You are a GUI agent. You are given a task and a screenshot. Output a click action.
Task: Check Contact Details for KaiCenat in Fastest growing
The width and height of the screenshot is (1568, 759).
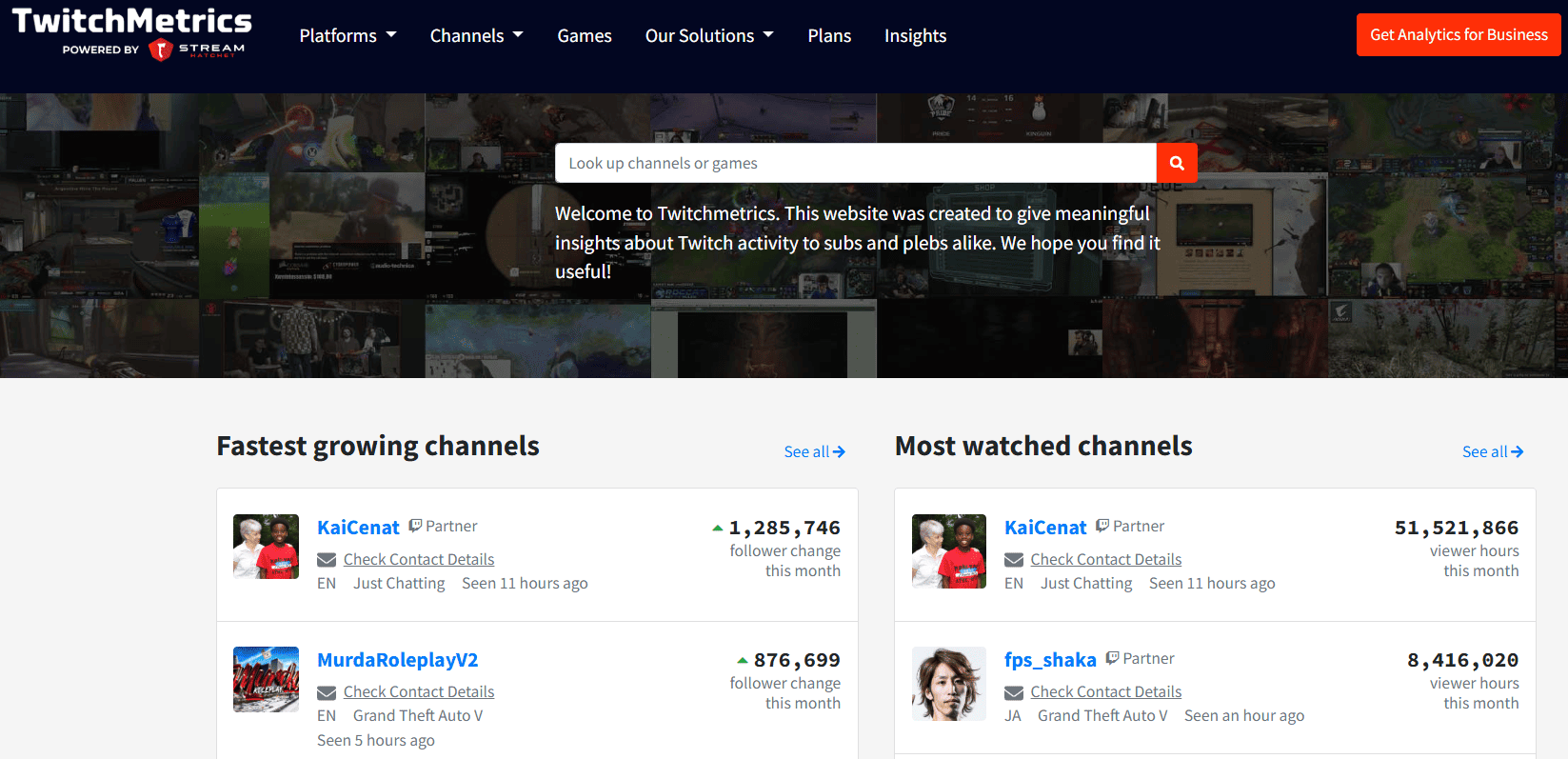(x=419, y=560)
